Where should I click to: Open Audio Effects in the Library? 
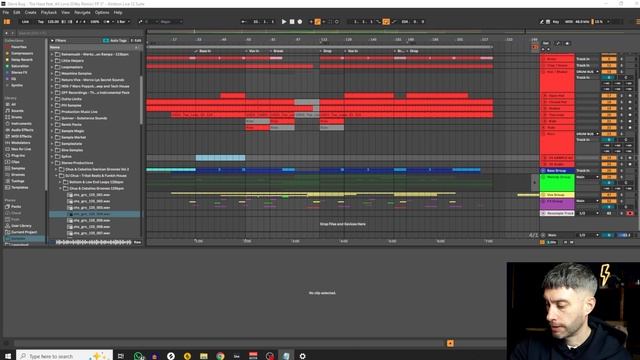[x=22, y=130]
